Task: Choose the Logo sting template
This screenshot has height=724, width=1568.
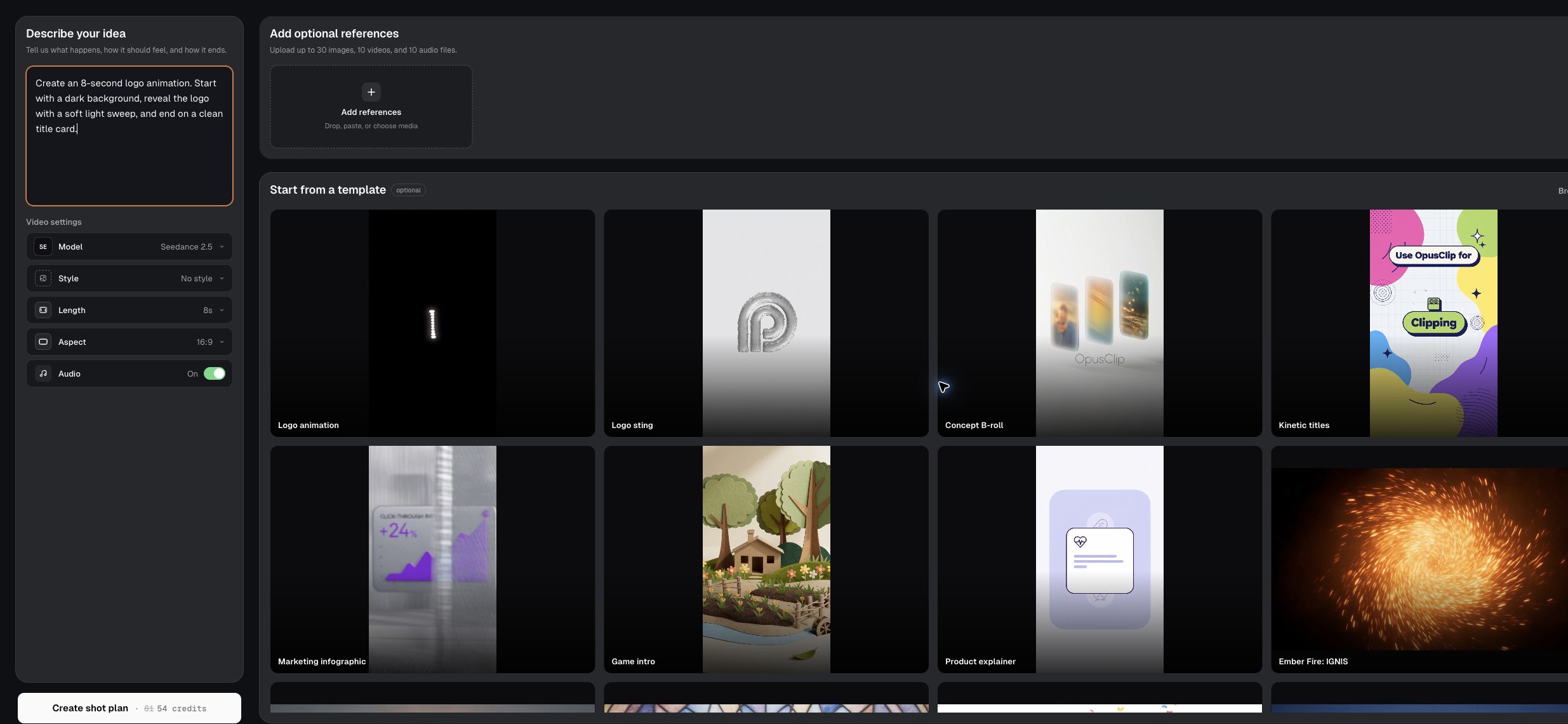Action: 766,323
